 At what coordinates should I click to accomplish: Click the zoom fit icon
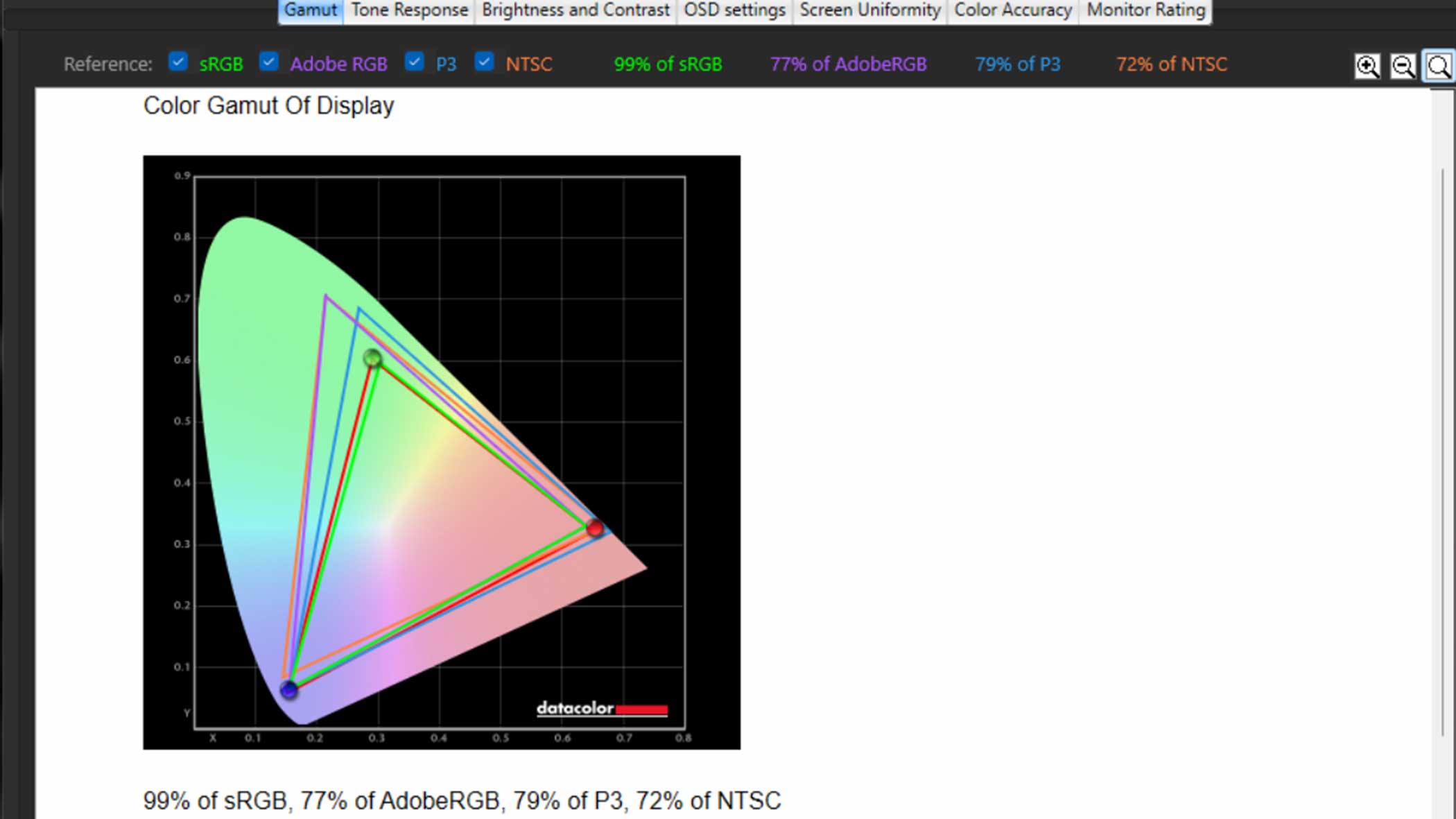pos(1438,65)
